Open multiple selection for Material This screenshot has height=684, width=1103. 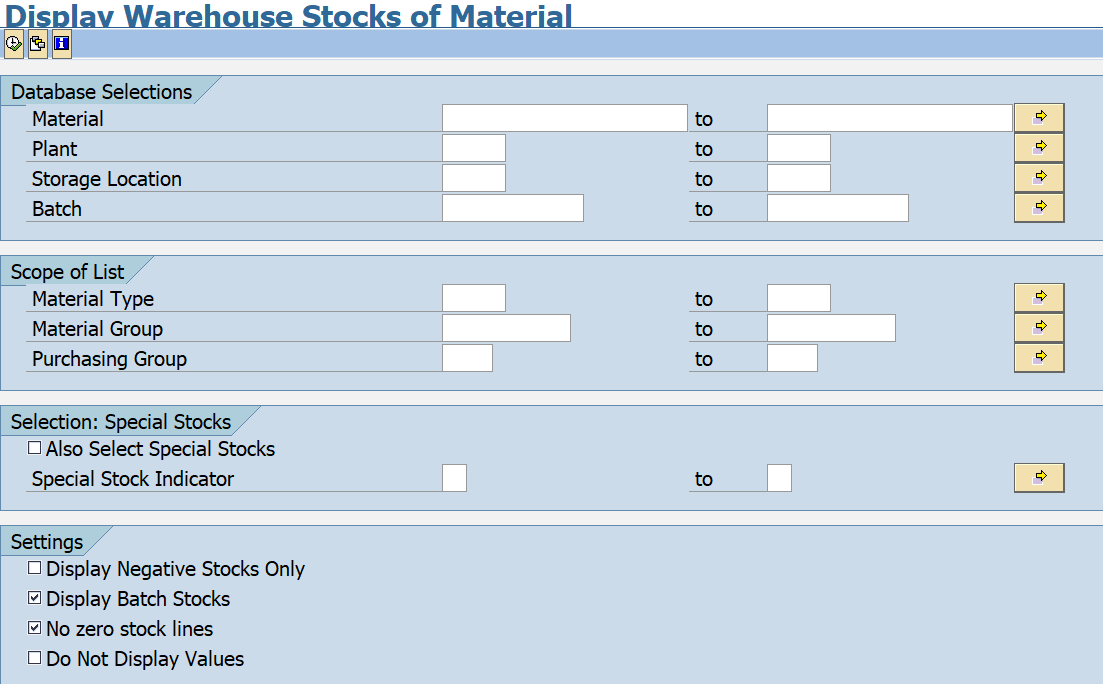coord(1039,118)
